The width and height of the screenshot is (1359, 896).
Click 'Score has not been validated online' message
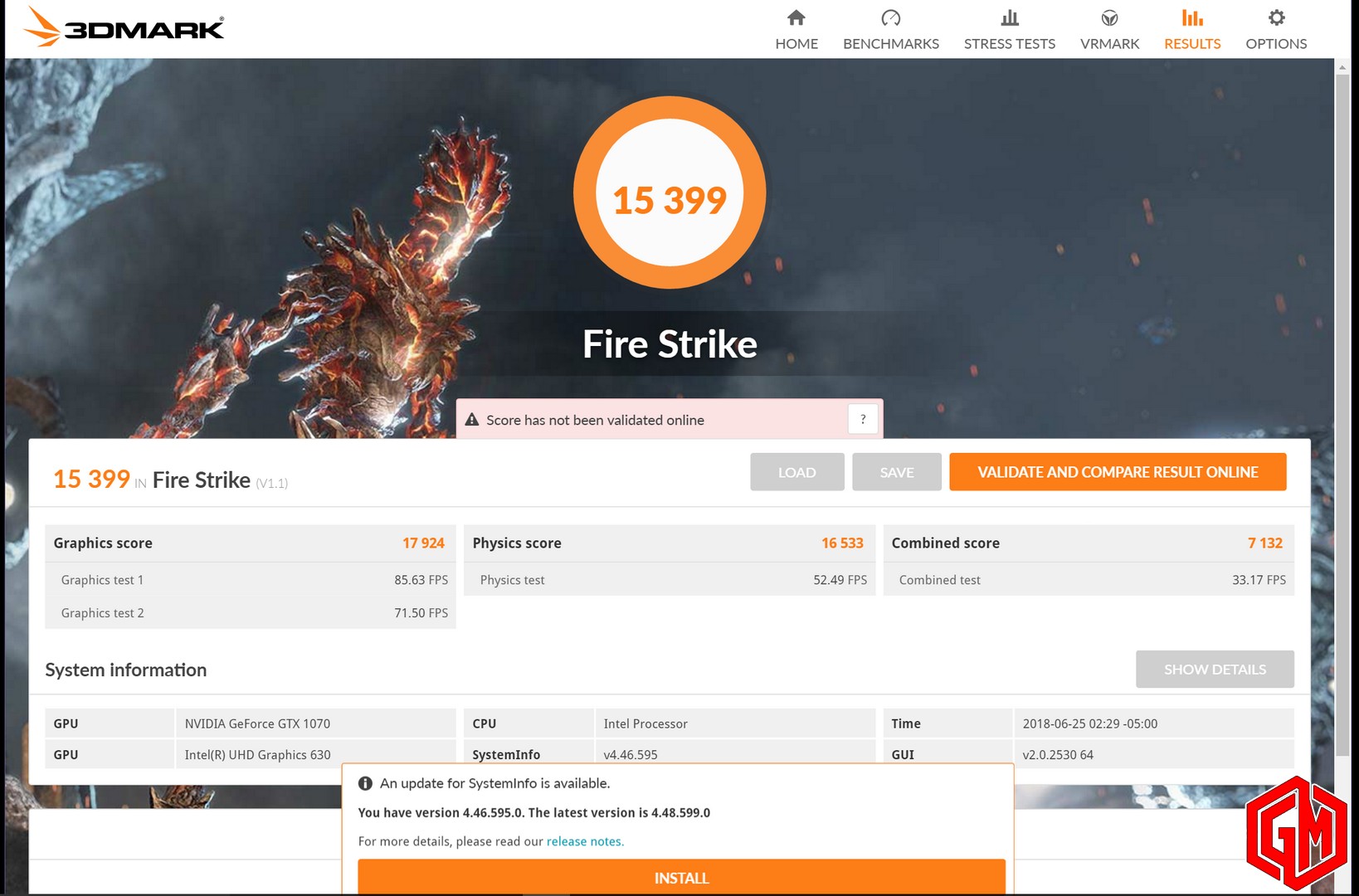[x=595, y=421]
